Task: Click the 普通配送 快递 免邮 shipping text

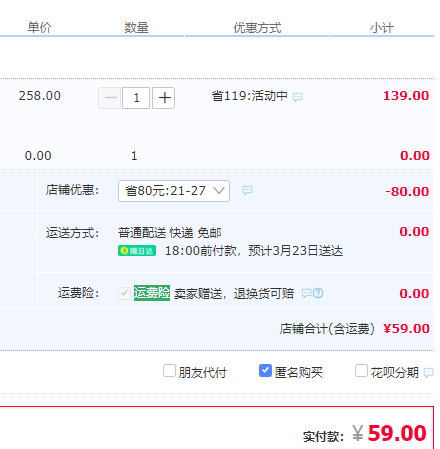Action: click(170, 233)
